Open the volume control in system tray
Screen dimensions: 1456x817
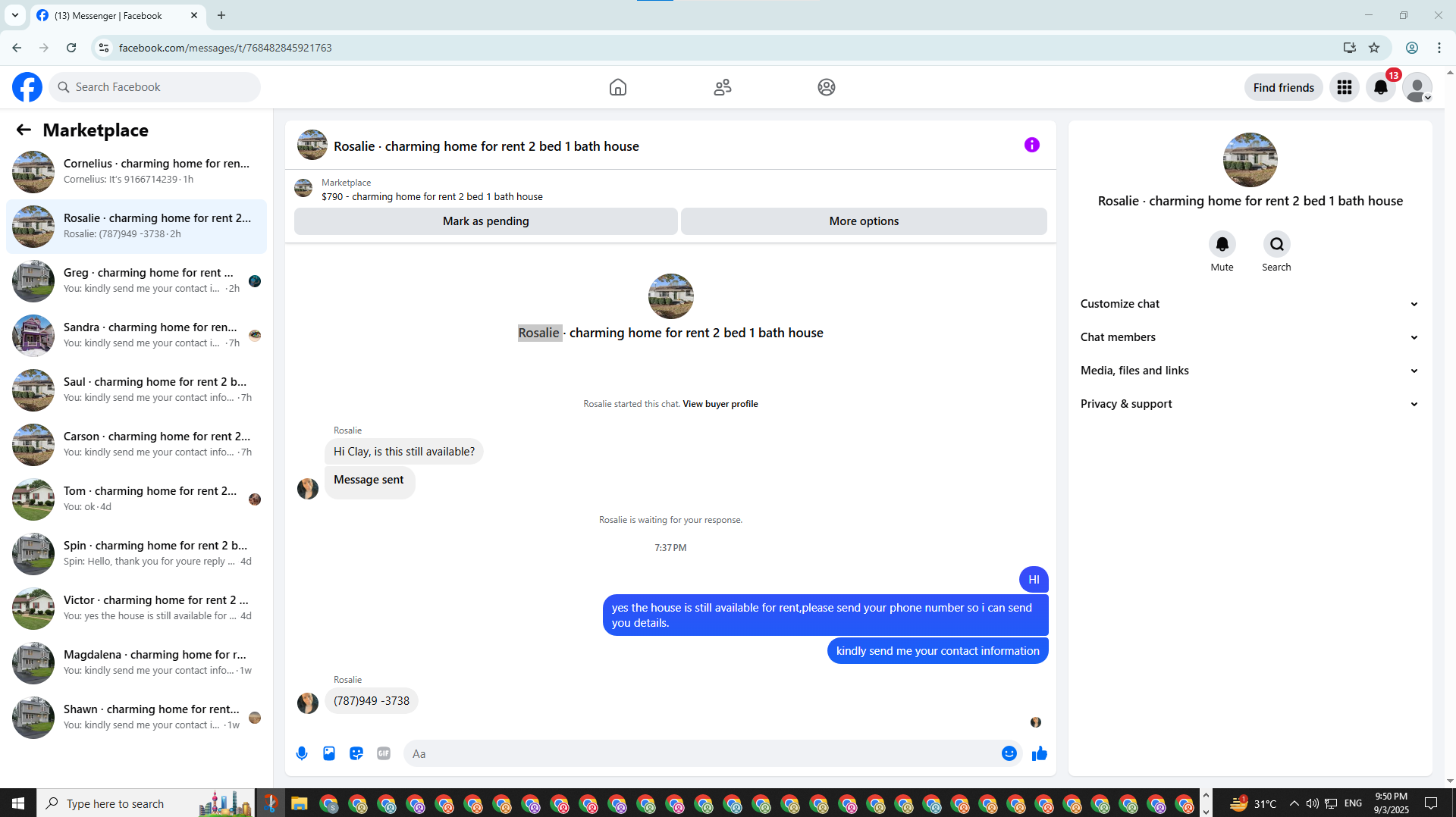(x=1312, y=803)
